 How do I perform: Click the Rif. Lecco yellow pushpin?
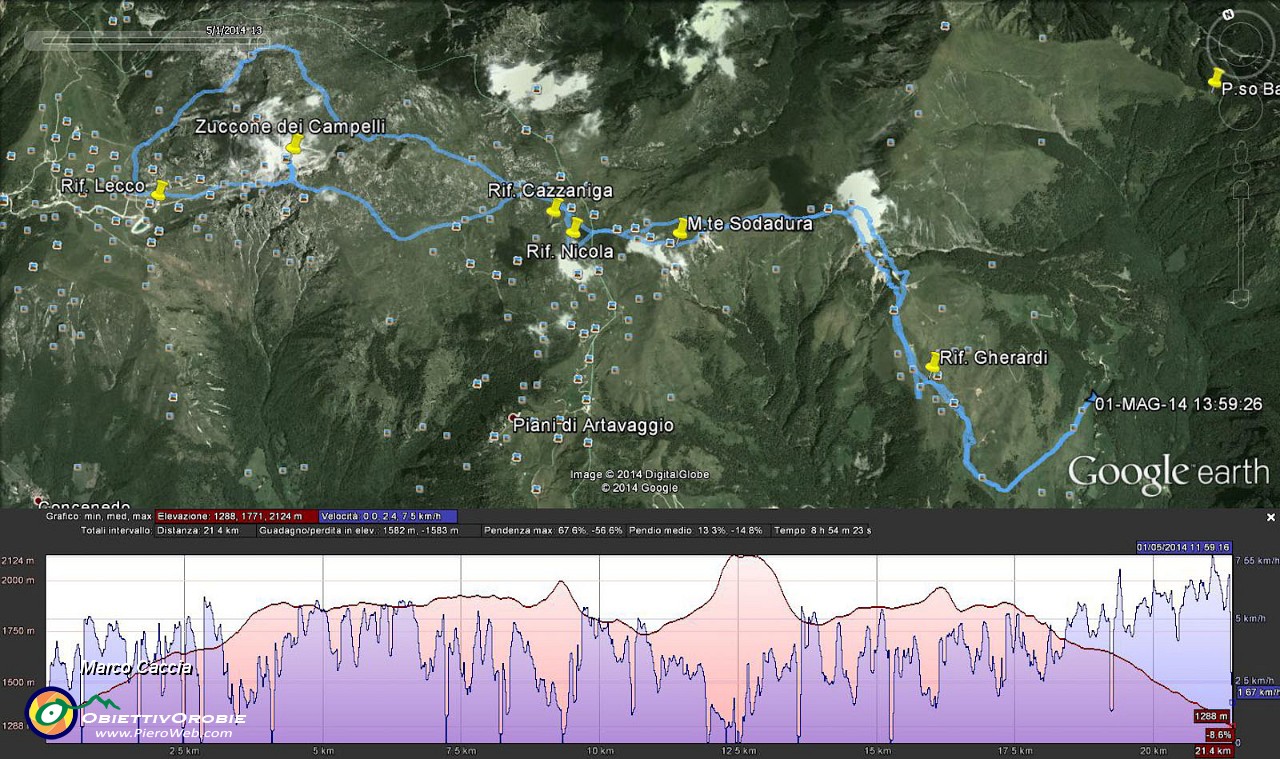click(x=158, y=190)
